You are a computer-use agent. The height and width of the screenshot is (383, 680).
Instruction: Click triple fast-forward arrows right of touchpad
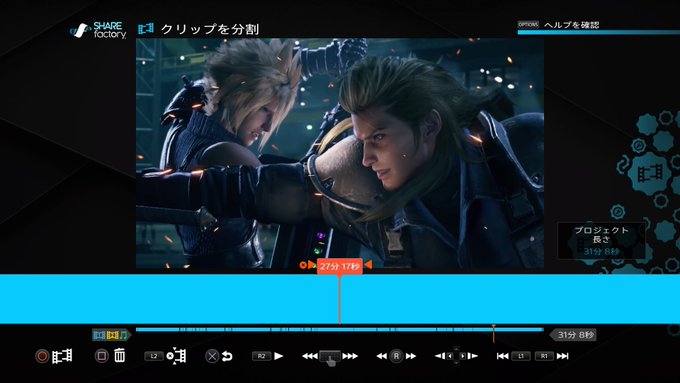pyautogui.click(x=350, y=356)
